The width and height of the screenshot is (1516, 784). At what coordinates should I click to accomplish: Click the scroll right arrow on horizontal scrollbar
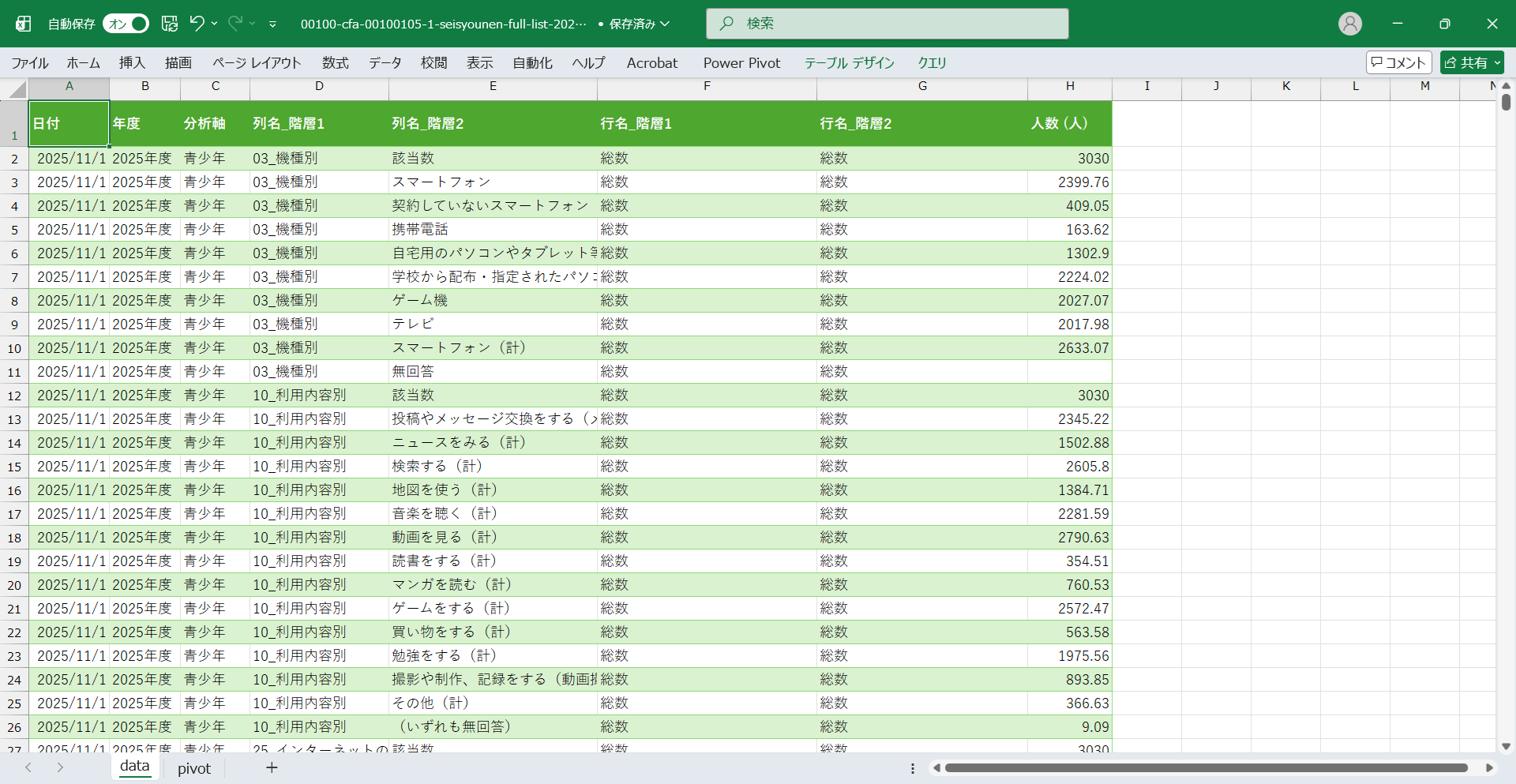(1489, 767)
